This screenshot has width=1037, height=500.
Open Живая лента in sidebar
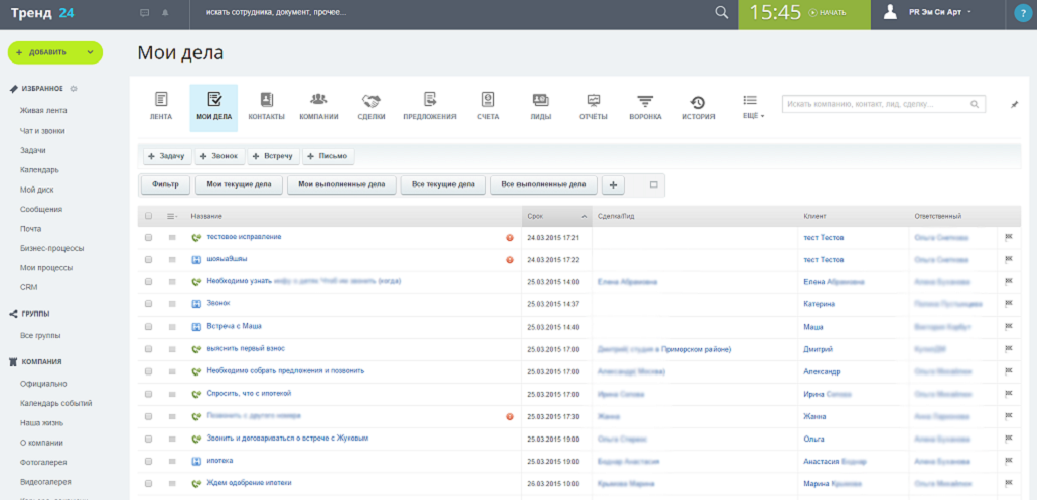(x=44, y=110)
